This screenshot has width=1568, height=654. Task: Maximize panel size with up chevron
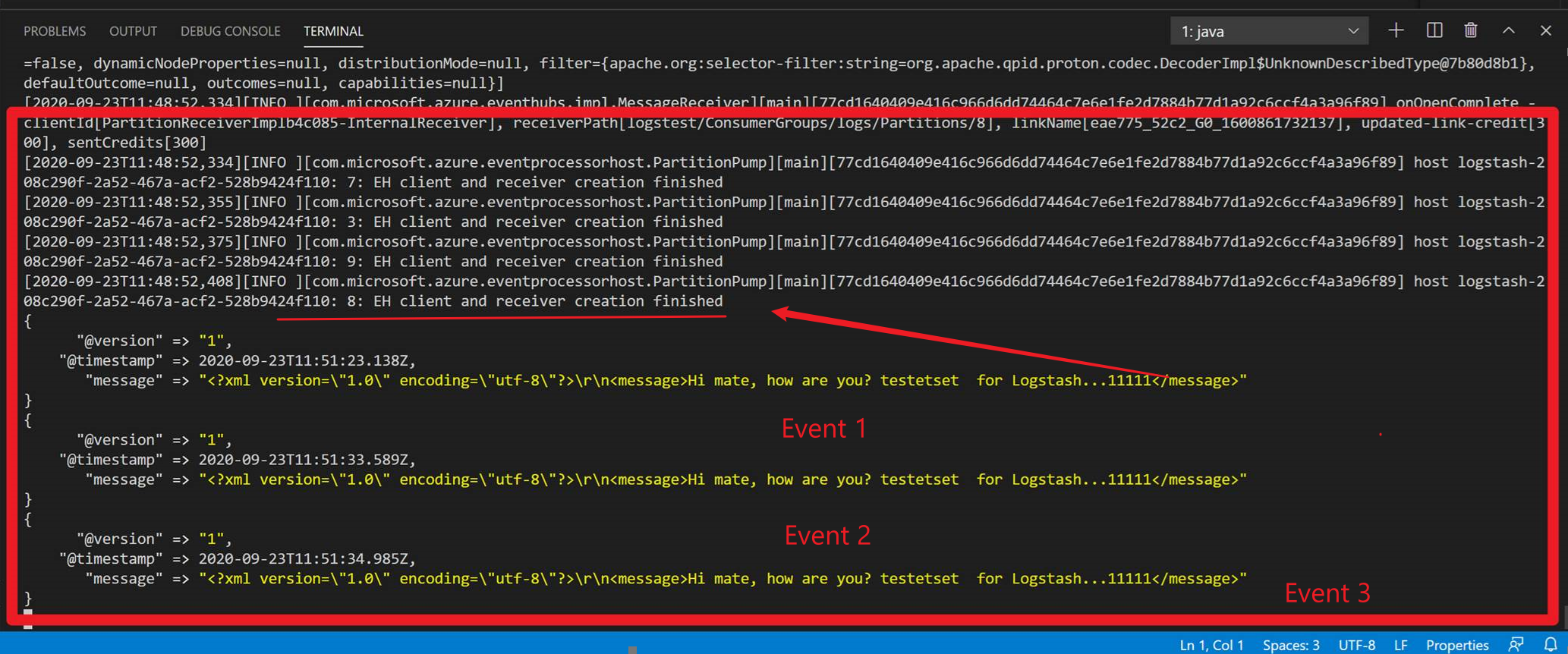[x=1509, y=30]
